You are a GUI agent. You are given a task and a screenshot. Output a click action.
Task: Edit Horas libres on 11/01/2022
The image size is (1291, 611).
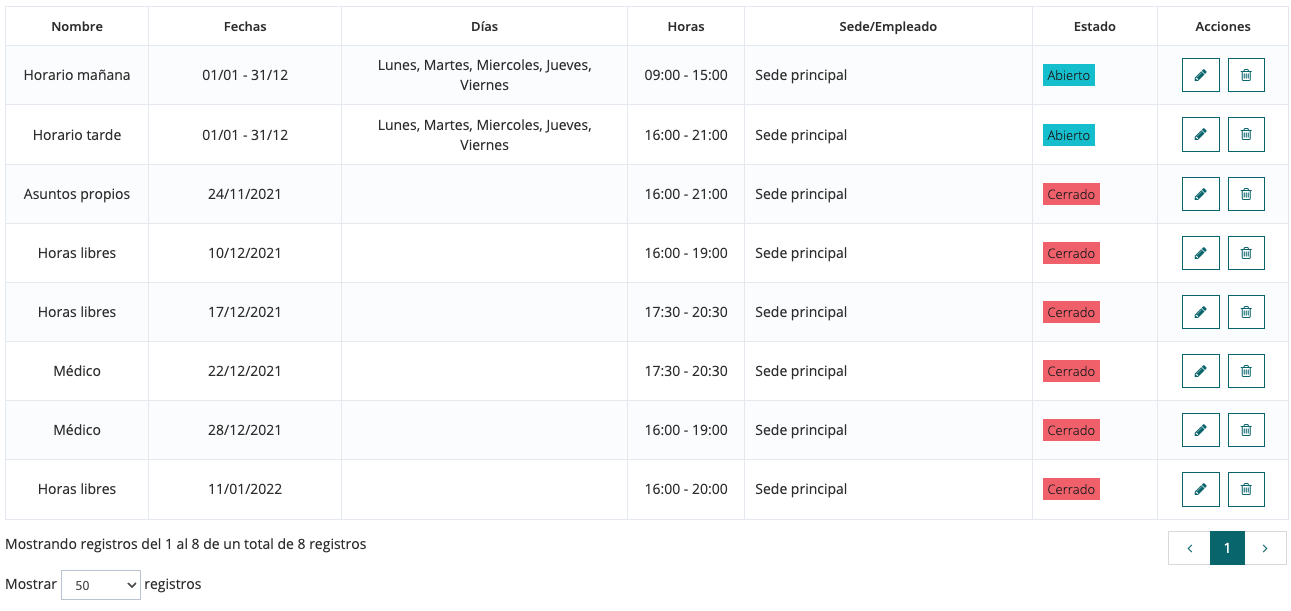click(x=1200, y=489)
